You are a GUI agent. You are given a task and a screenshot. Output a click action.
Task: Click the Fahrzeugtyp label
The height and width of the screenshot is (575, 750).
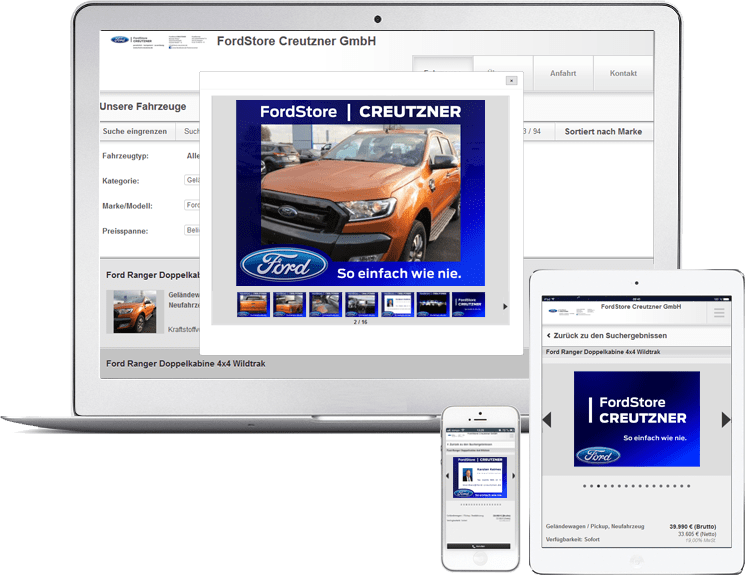coord(125,156)
